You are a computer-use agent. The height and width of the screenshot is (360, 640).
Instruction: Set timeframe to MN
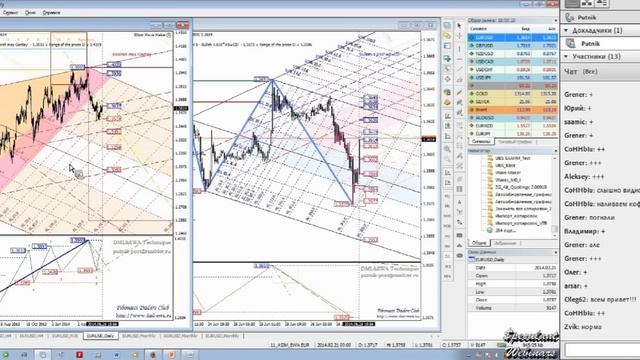447,276
